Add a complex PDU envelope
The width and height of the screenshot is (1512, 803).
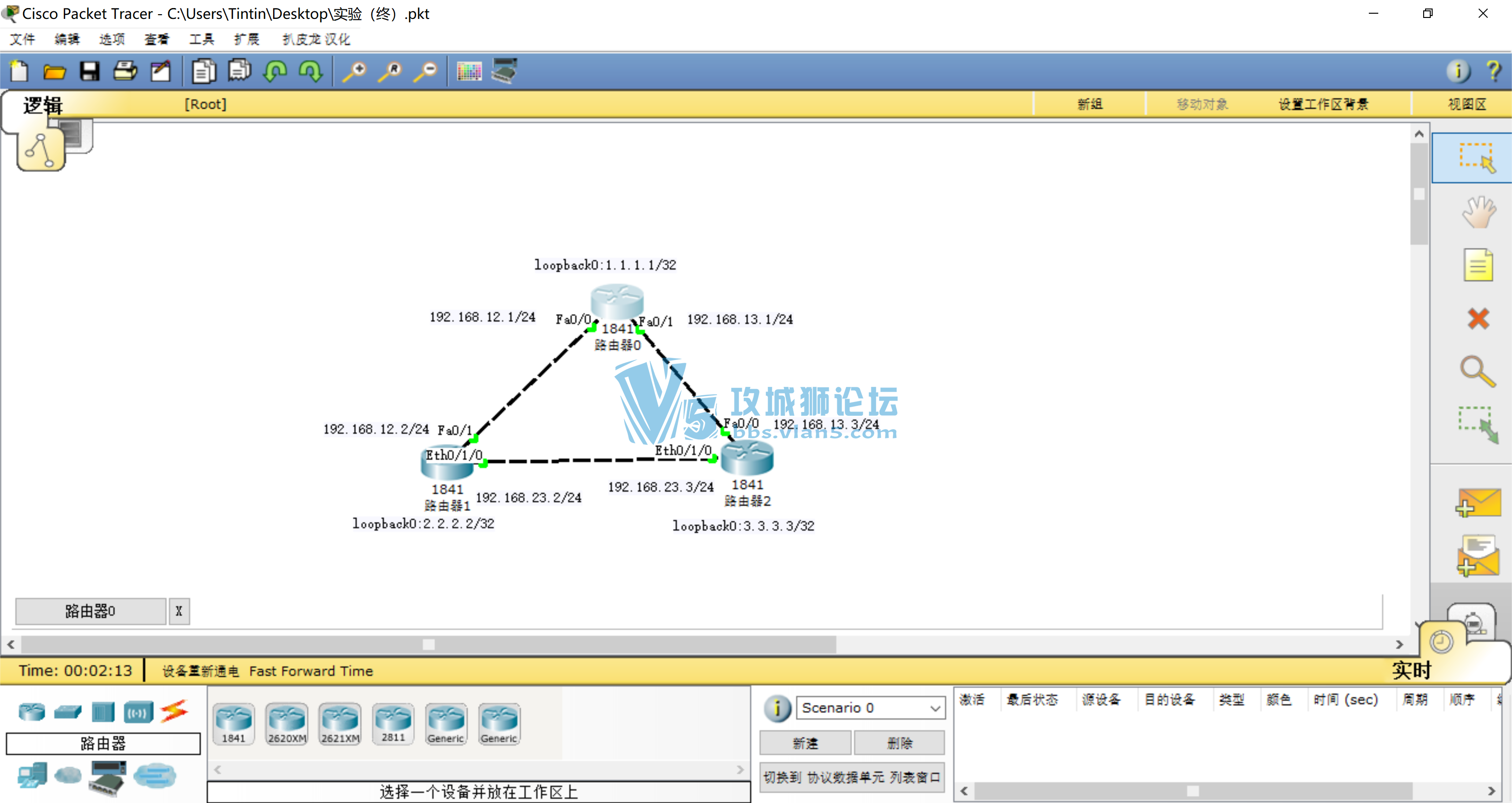(1478, 555)
